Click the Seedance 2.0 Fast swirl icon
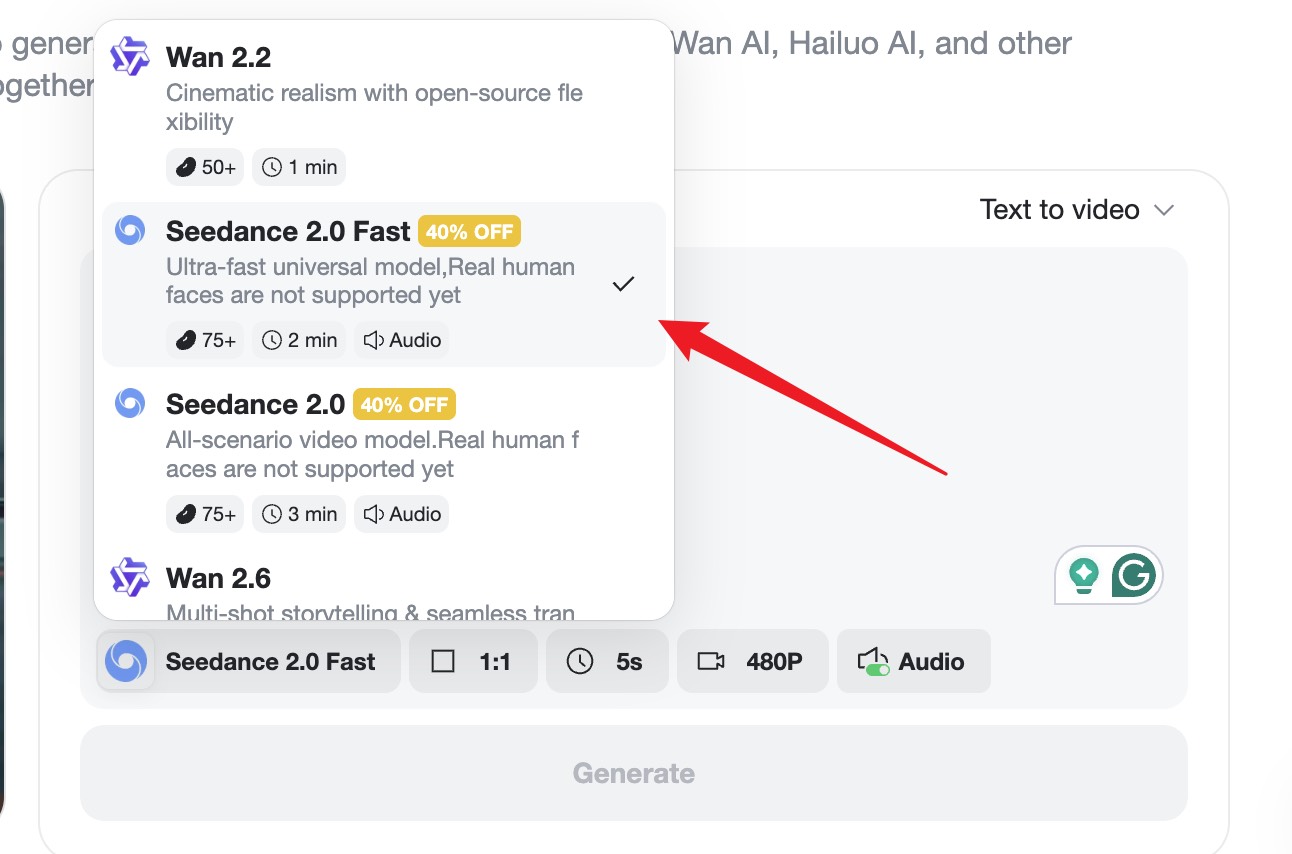The height and width of the screenshot is (854, 1292). tap(130, 230)
